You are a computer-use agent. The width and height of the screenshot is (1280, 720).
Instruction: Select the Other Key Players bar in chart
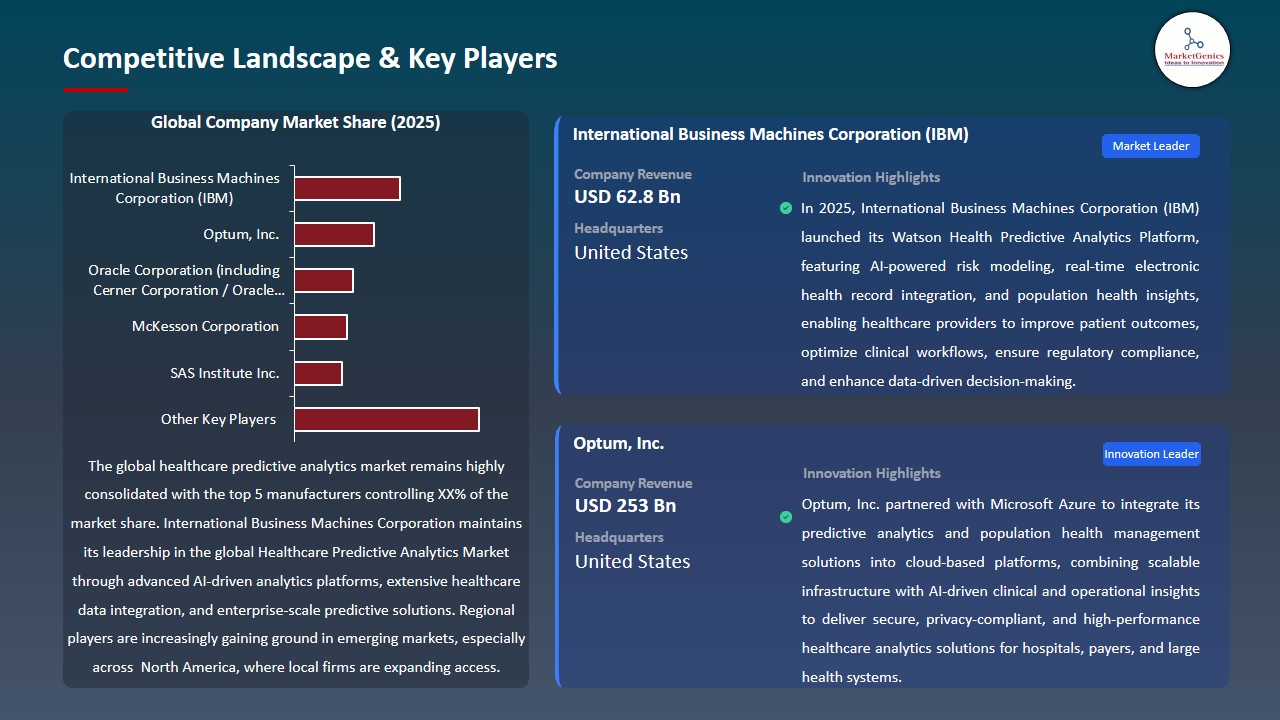[386, 419]
